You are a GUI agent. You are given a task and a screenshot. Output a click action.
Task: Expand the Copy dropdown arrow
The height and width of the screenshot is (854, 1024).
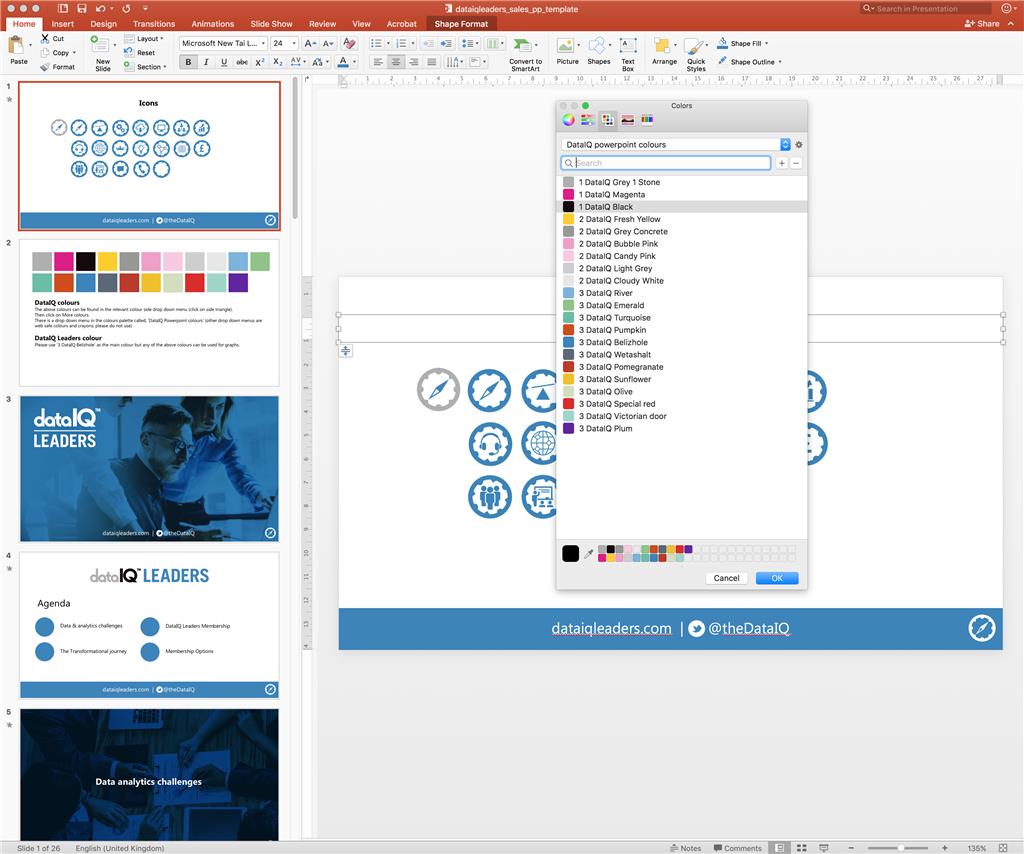[74, 53]
